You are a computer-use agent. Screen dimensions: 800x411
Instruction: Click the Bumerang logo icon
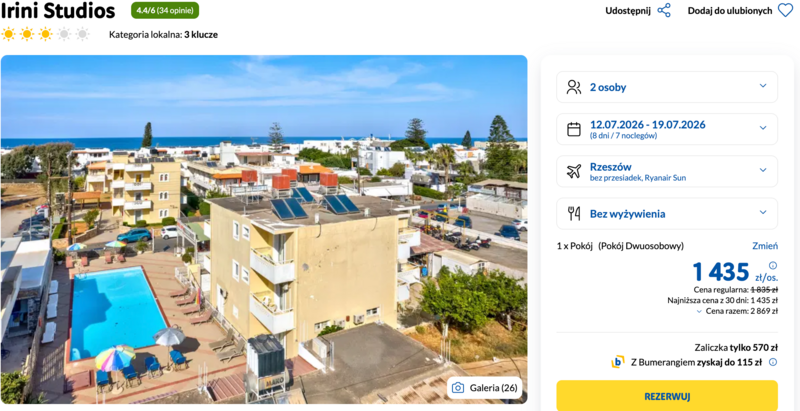618,362
